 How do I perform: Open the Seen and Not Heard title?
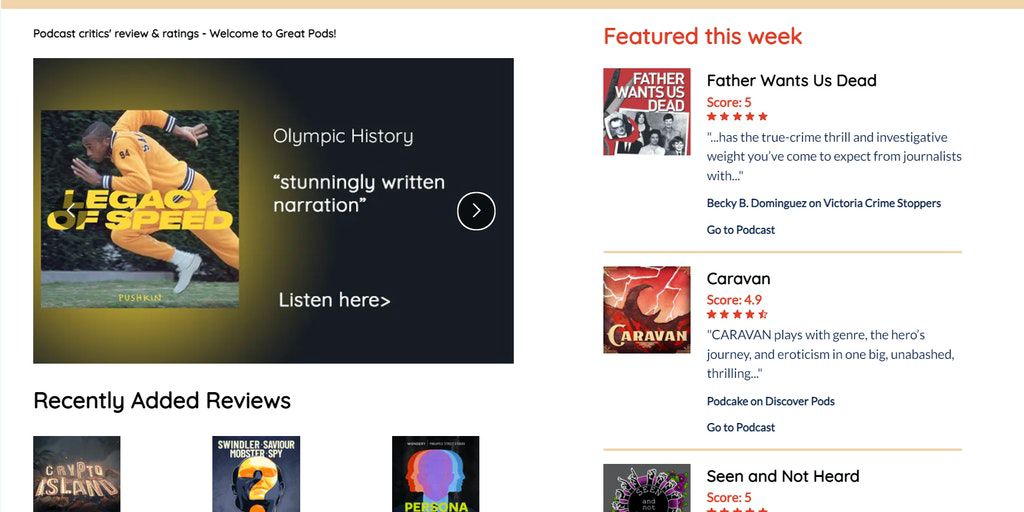pos(782,476)
